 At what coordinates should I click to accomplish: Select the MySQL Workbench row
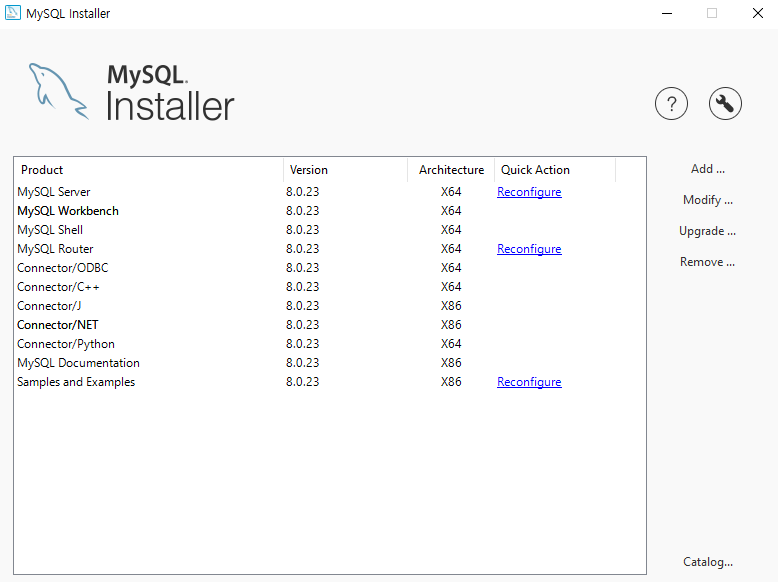330,211
